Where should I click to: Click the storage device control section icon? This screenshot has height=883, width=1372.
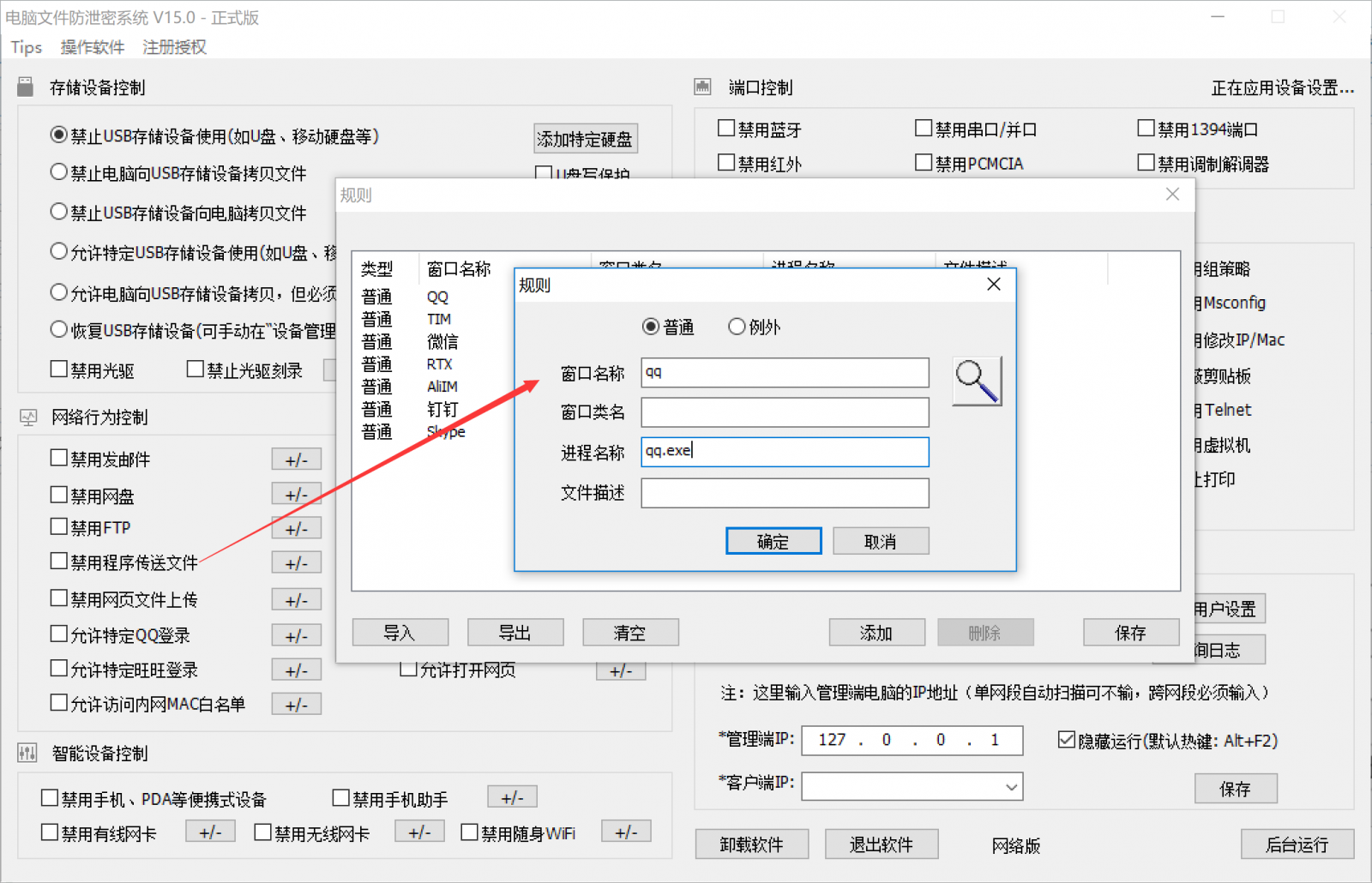tap(26, 87)
